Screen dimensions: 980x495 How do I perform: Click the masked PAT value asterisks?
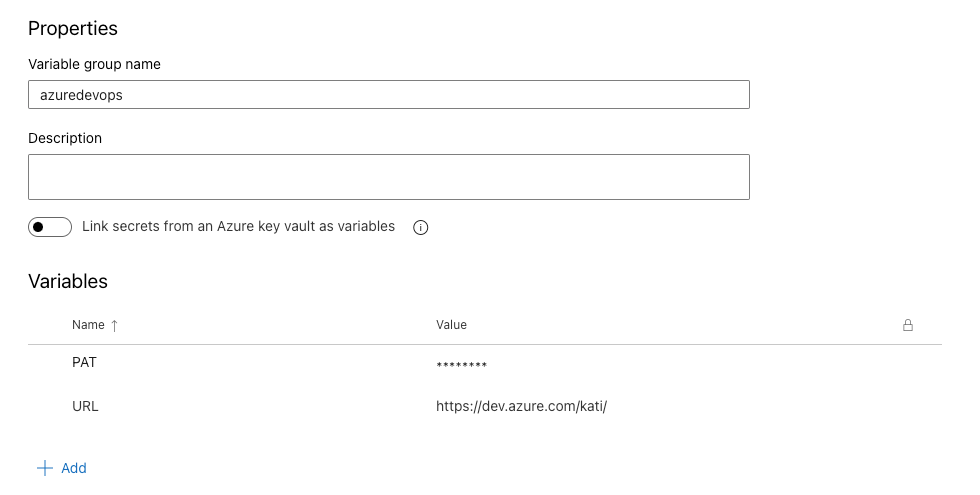461,365
